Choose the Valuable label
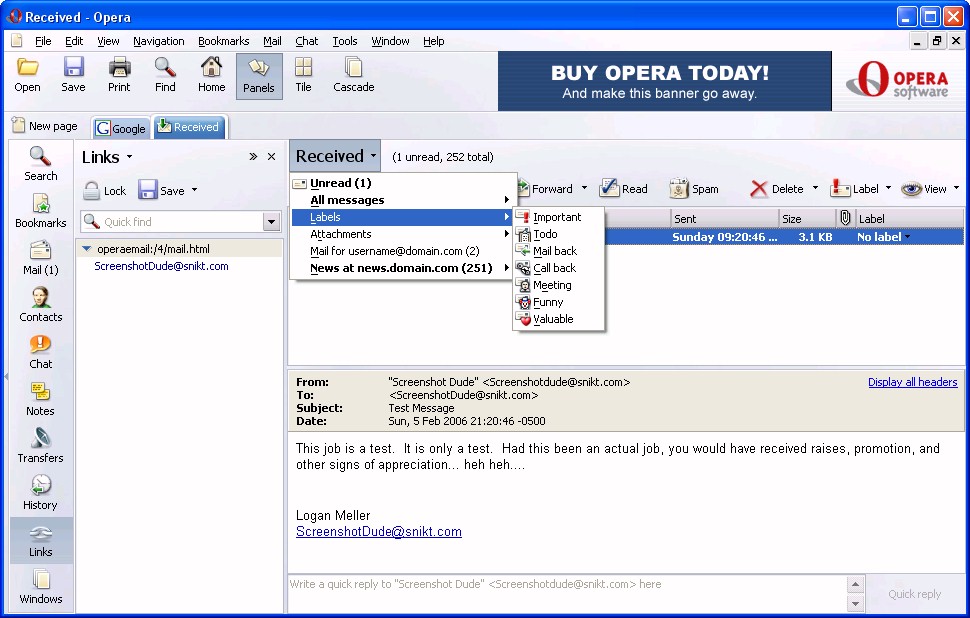Image resolution: width=970 pixels, height=618 pixels. pos(558,319)
